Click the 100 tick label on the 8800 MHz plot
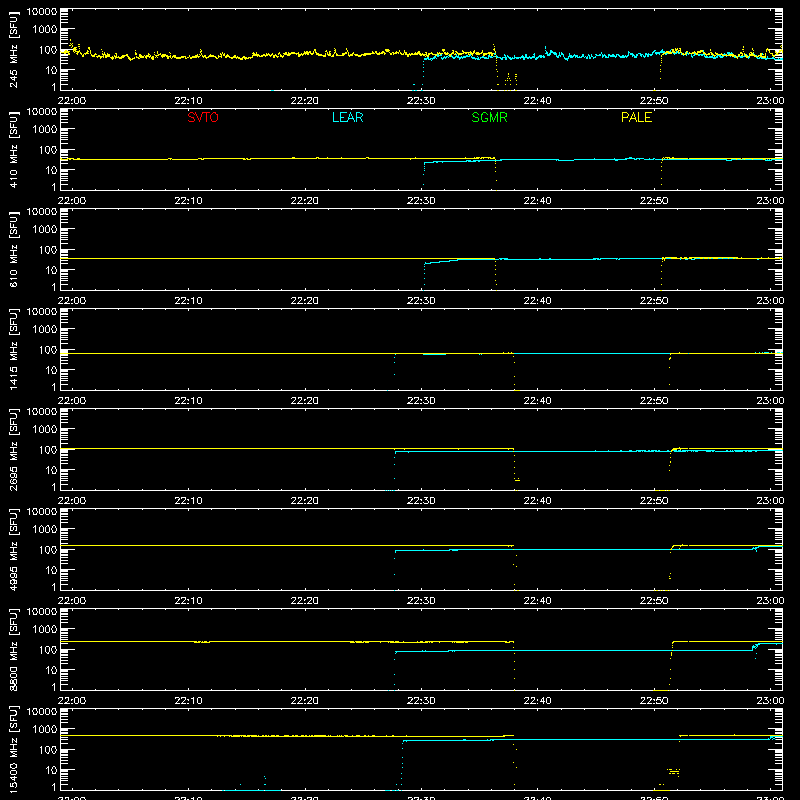 47,650
